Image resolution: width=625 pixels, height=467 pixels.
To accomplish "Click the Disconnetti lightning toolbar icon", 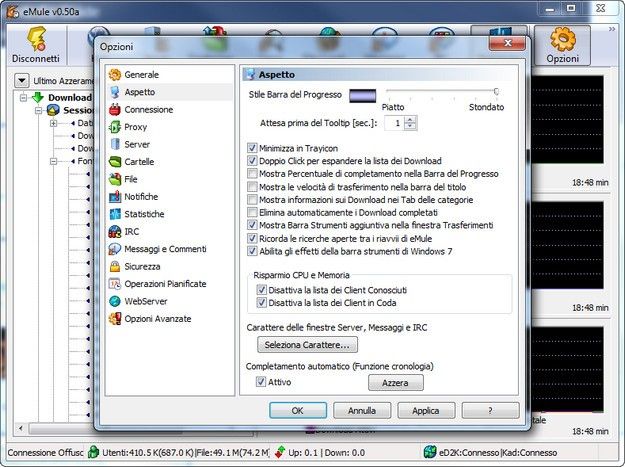I will pyautogui.click(x=36, y=39).
